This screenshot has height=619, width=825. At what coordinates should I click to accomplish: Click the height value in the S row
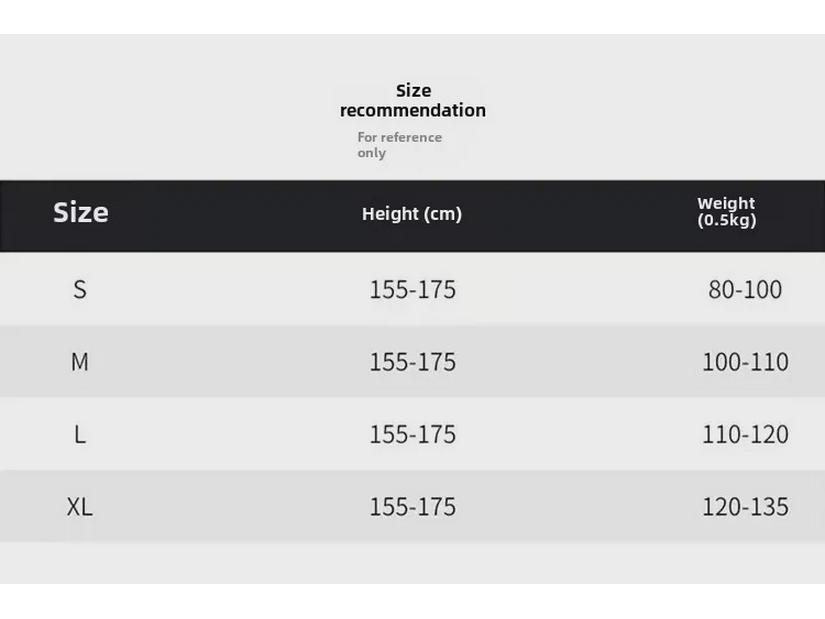click(x=412, y=289)
